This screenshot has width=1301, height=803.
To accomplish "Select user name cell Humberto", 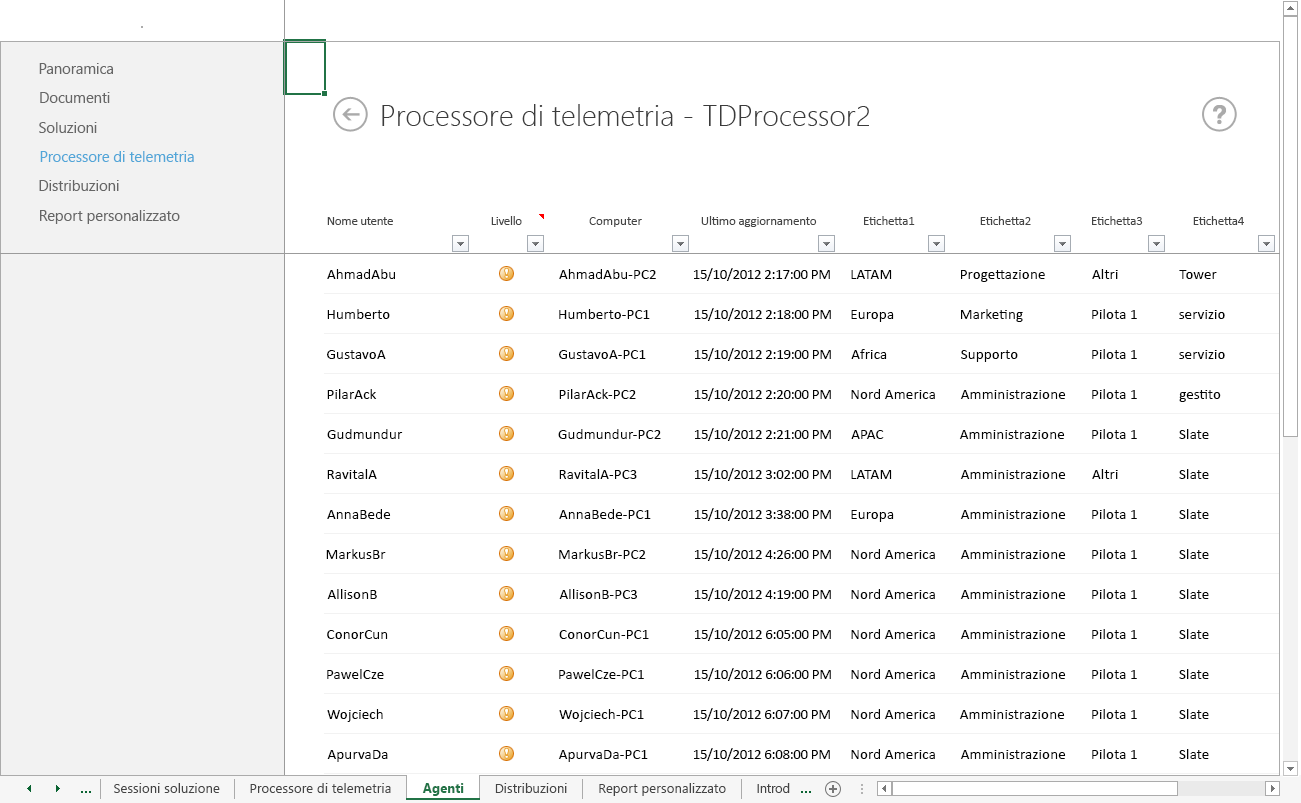I will point(358,314).
